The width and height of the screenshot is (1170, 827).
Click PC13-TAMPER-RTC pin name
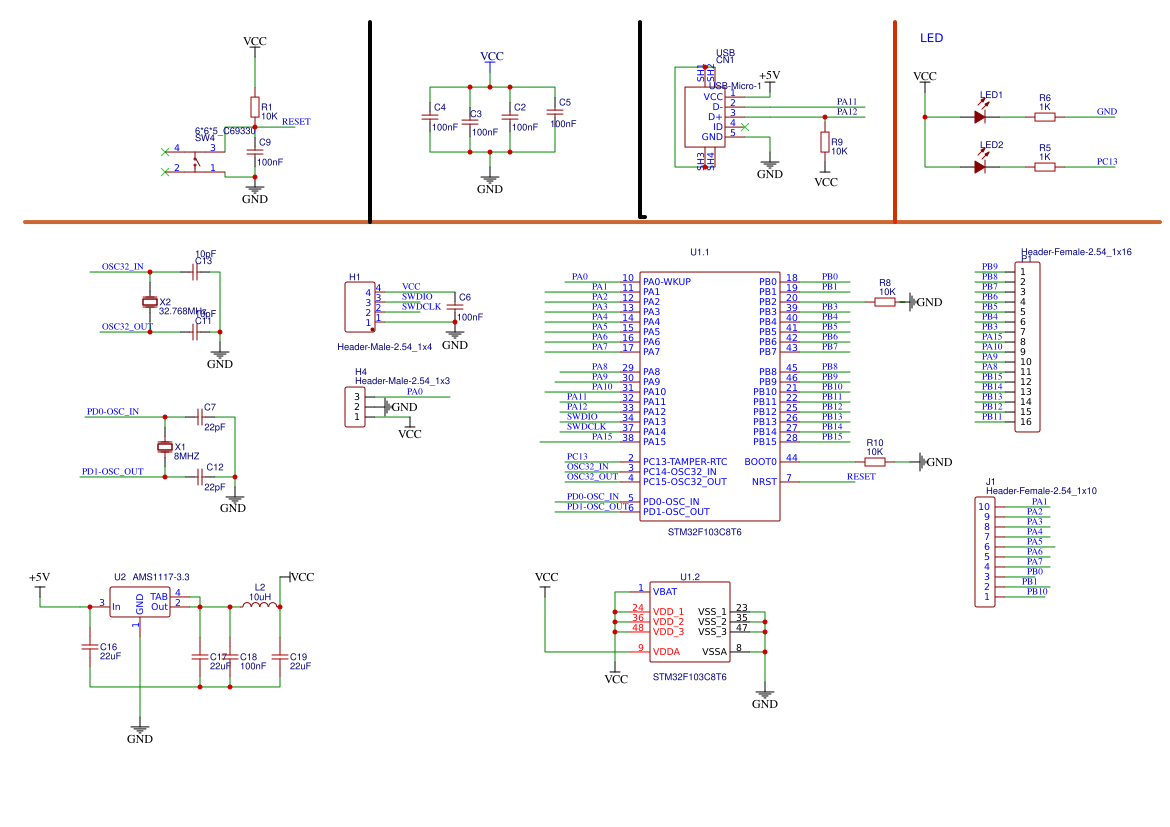[685, 461]
